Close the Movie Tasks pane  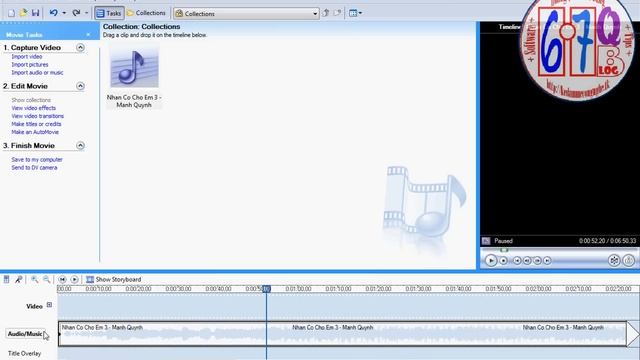(x=89, y=35)
